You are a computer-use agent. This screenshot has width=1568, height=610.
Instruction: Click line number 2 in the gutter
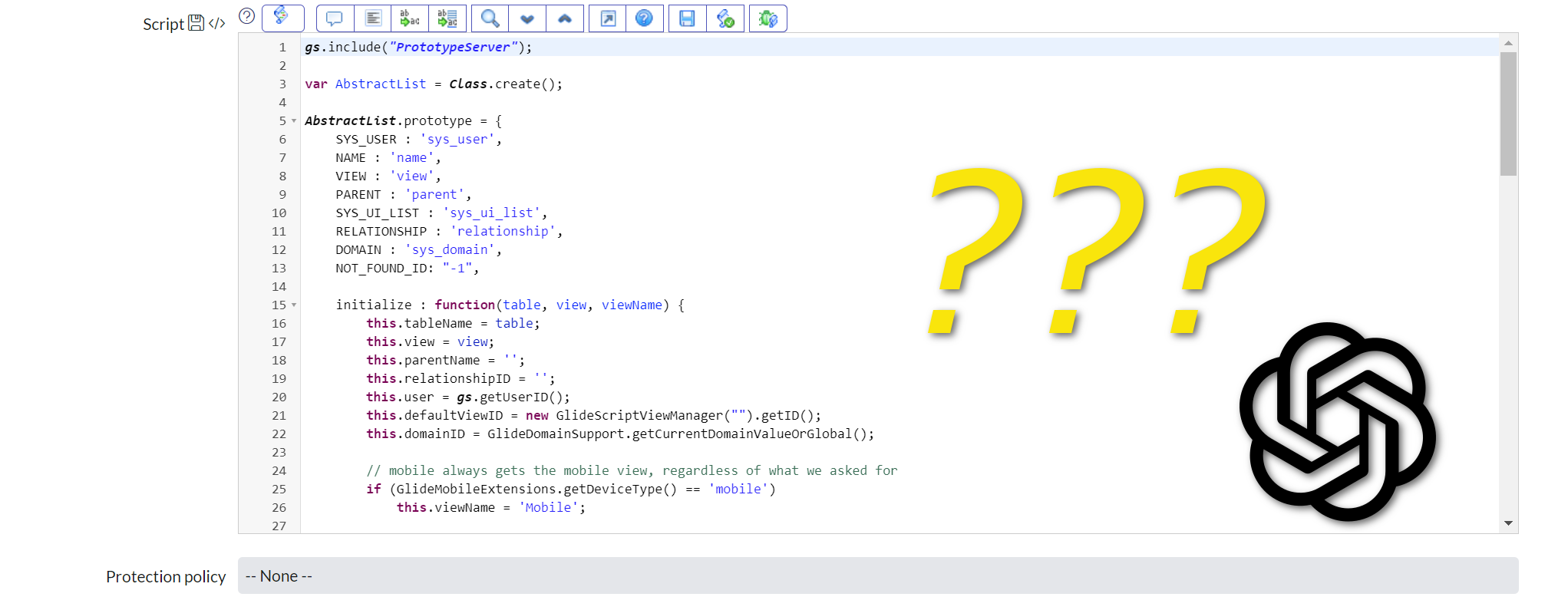282,66
